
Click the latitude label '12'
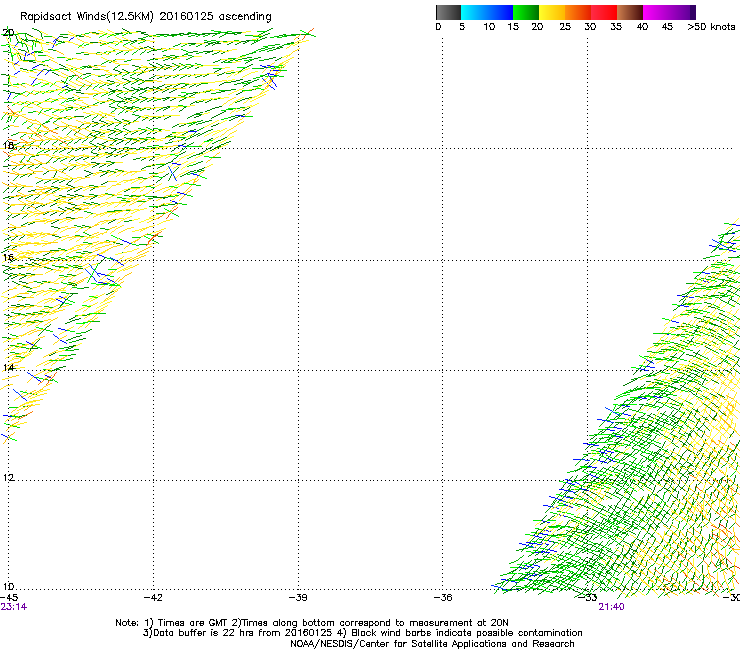[x=8, y=478]
